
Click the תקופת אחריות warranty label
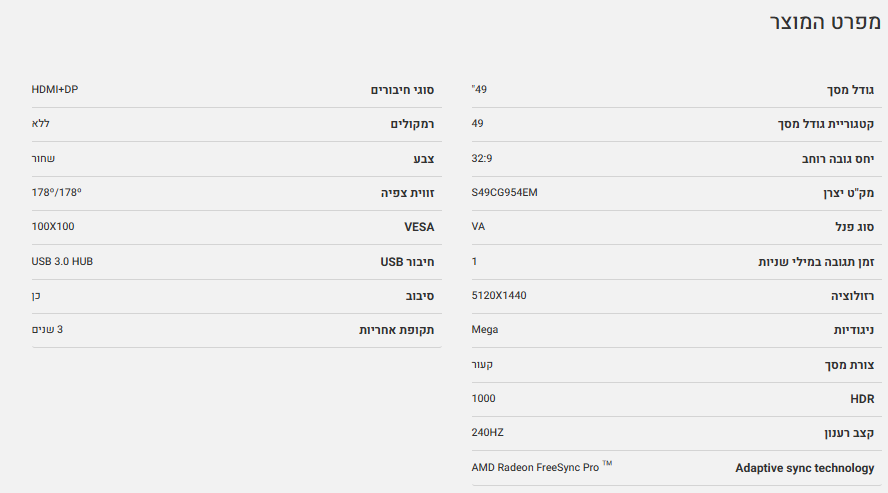click(x=397, y=330)
